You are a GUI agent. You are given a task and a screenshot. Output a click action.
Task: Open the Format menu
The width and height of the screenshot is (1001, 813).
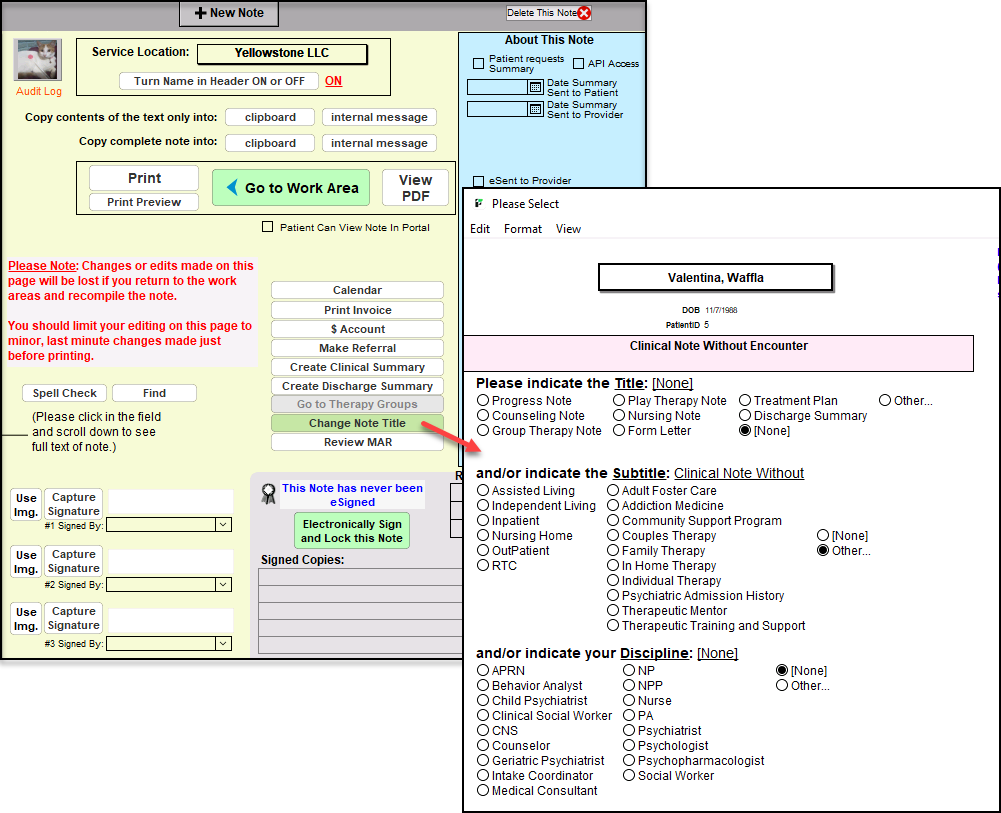pyautogui.click(x=522, y=229)
